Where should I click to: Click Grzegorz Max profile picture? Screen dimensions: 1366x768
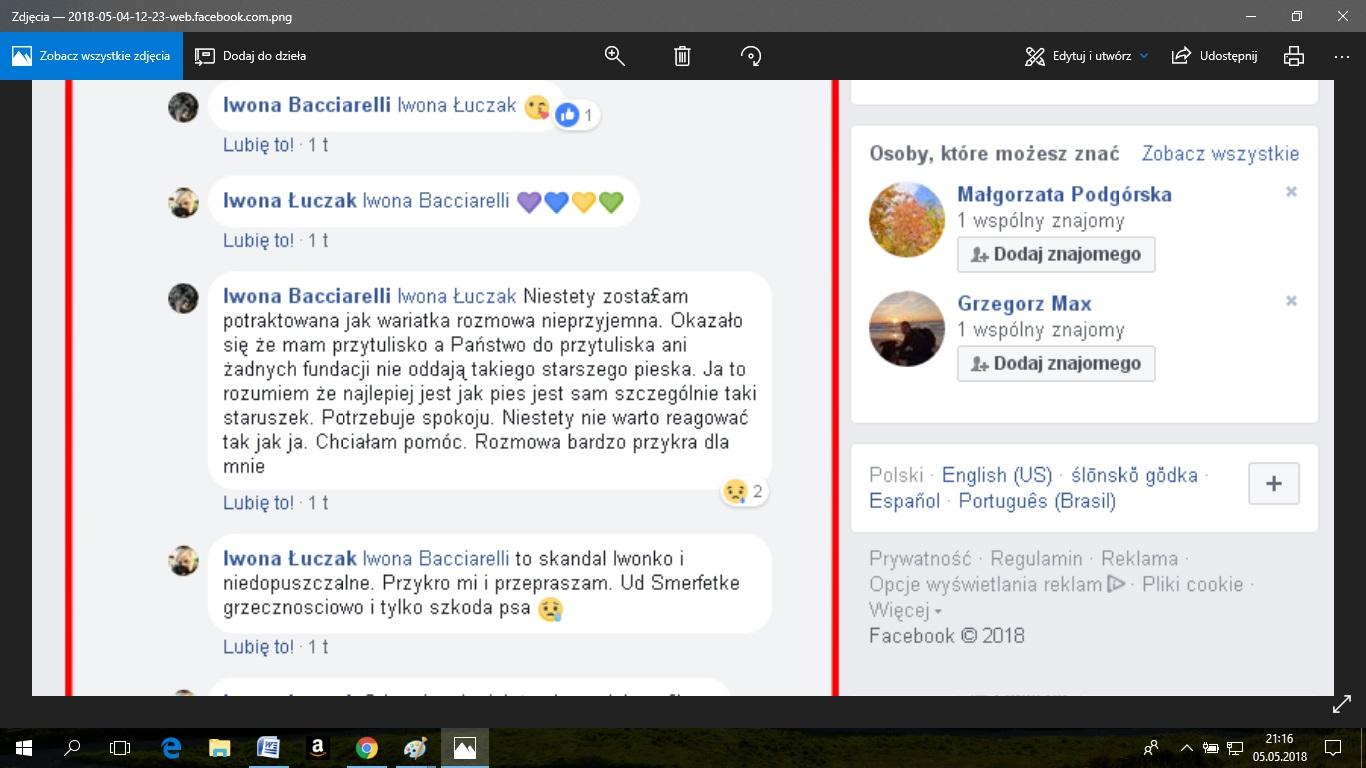tap(907, 329)
